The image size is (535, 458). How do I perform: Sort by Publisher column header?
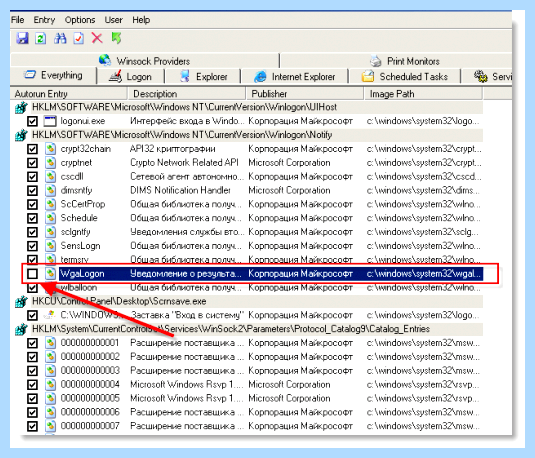tap(304, 94)
